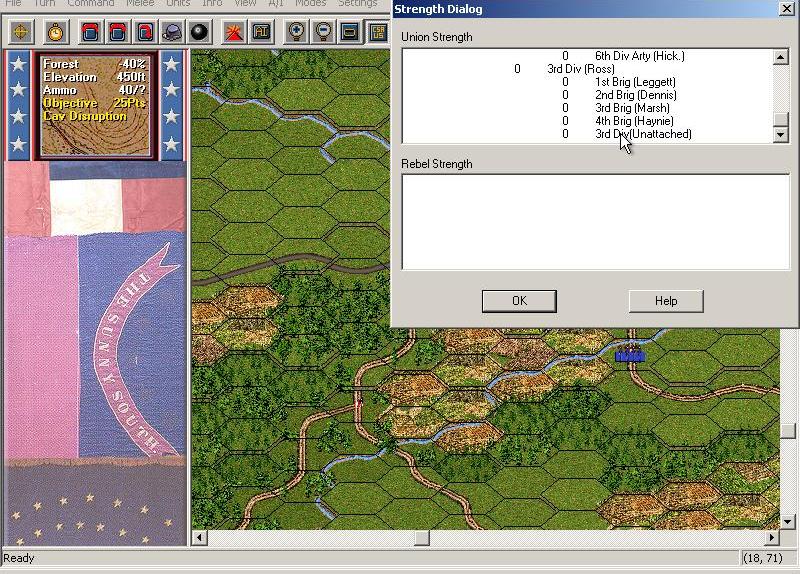Image resolution: width=800 pixels, height=574 pixels.
Task: Click the black cannonball toolbar icon
Action: [x=199, y=31]
